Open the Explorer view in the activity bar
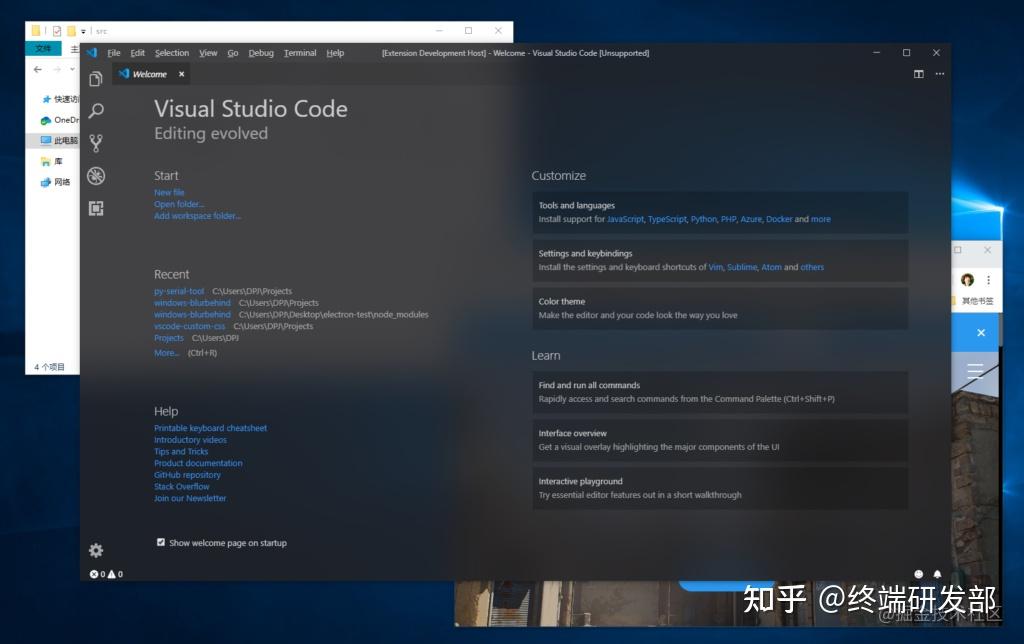Screen dimensions: 1024x644 point(95,78)
